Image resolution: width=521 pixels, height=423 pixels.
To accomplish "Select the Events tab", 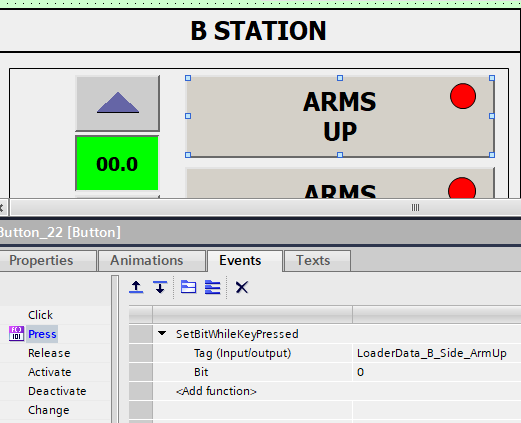I will tap(240, 260).
